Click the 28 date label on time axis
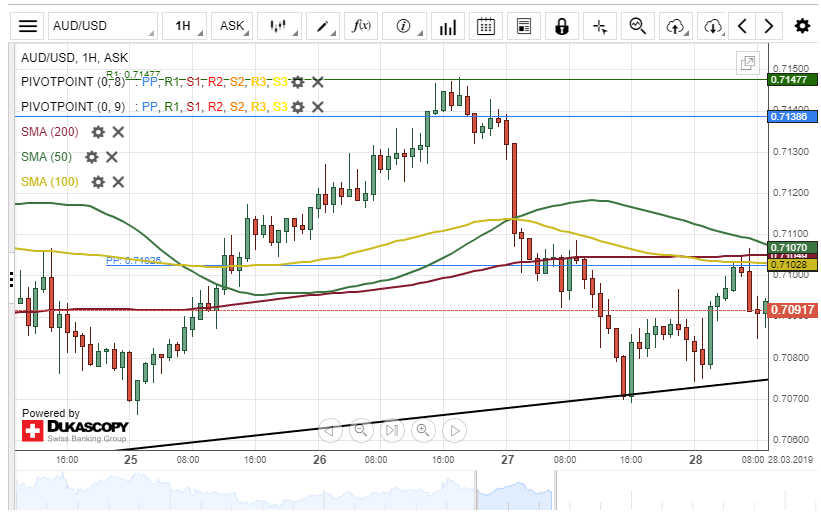 (x=695, y=460)
